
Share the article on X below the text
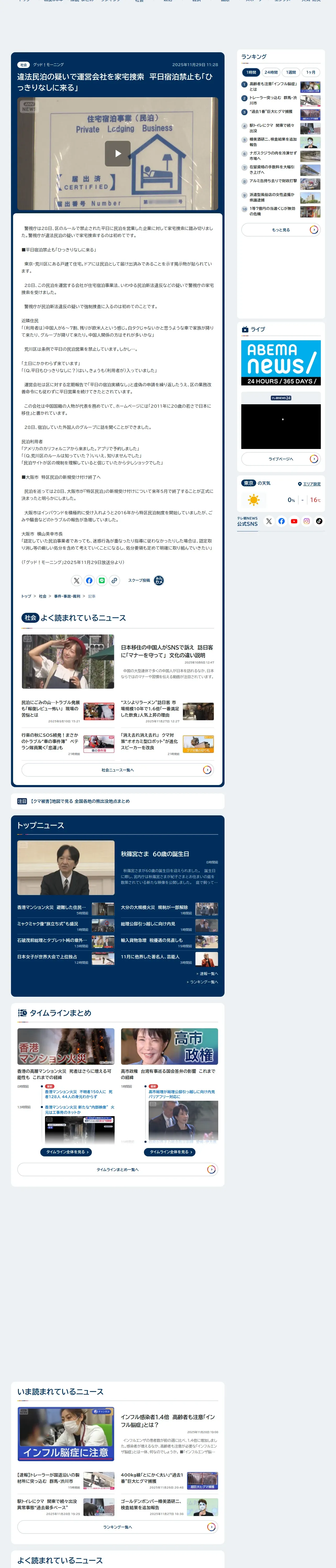pos(76,580)
